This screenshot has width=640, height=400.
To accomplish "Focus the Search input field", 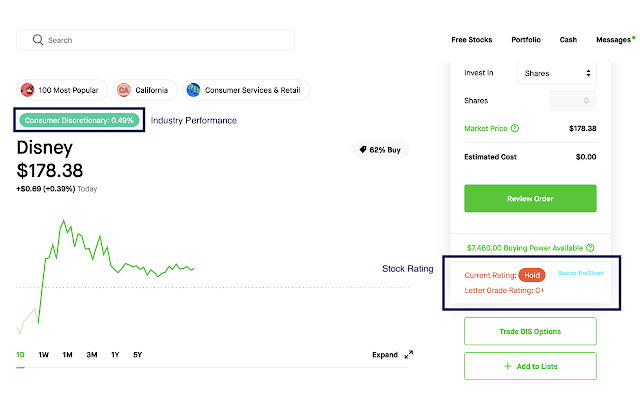I will pyautogui.click(x=155, y=40).
